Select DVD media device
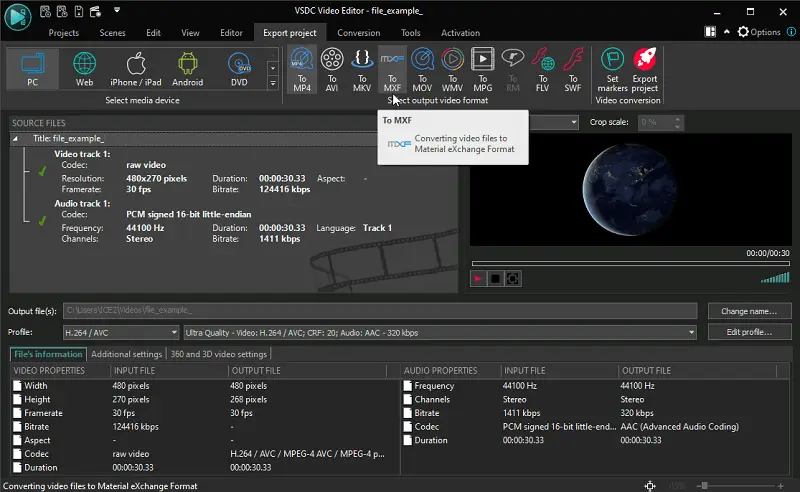 pyautogui.click(x=239, y=69)
